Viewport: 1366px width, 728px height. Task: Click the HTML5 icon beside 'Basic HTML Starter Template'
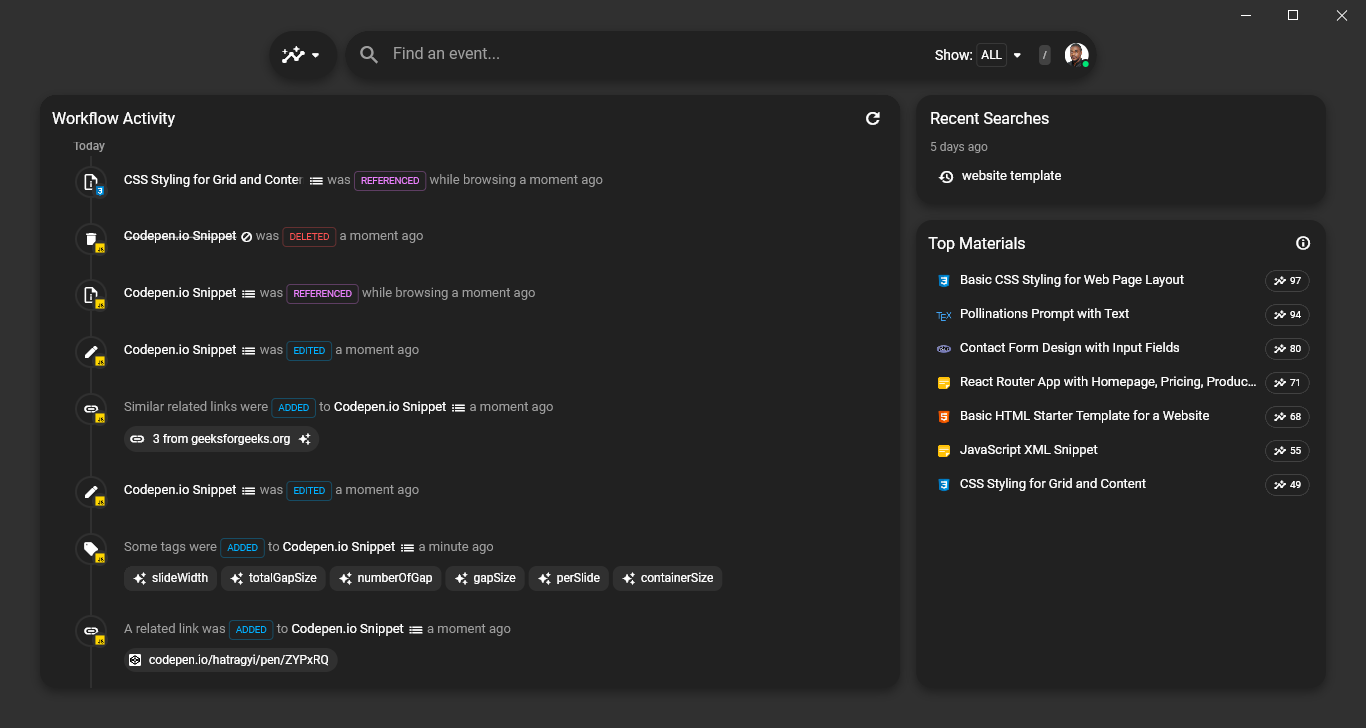tap(943, 416)
